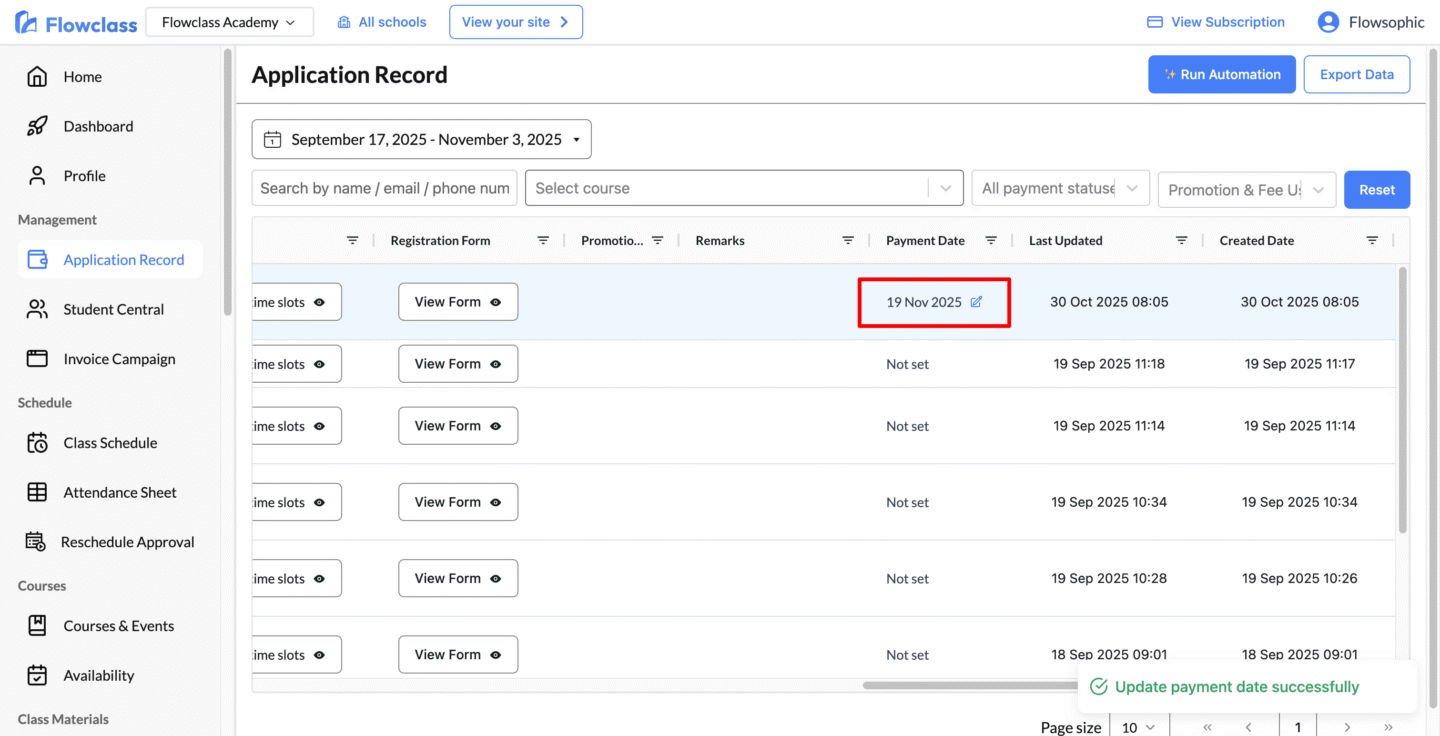Expand the Flowclass Academy school dropdown

pos(229,22)
